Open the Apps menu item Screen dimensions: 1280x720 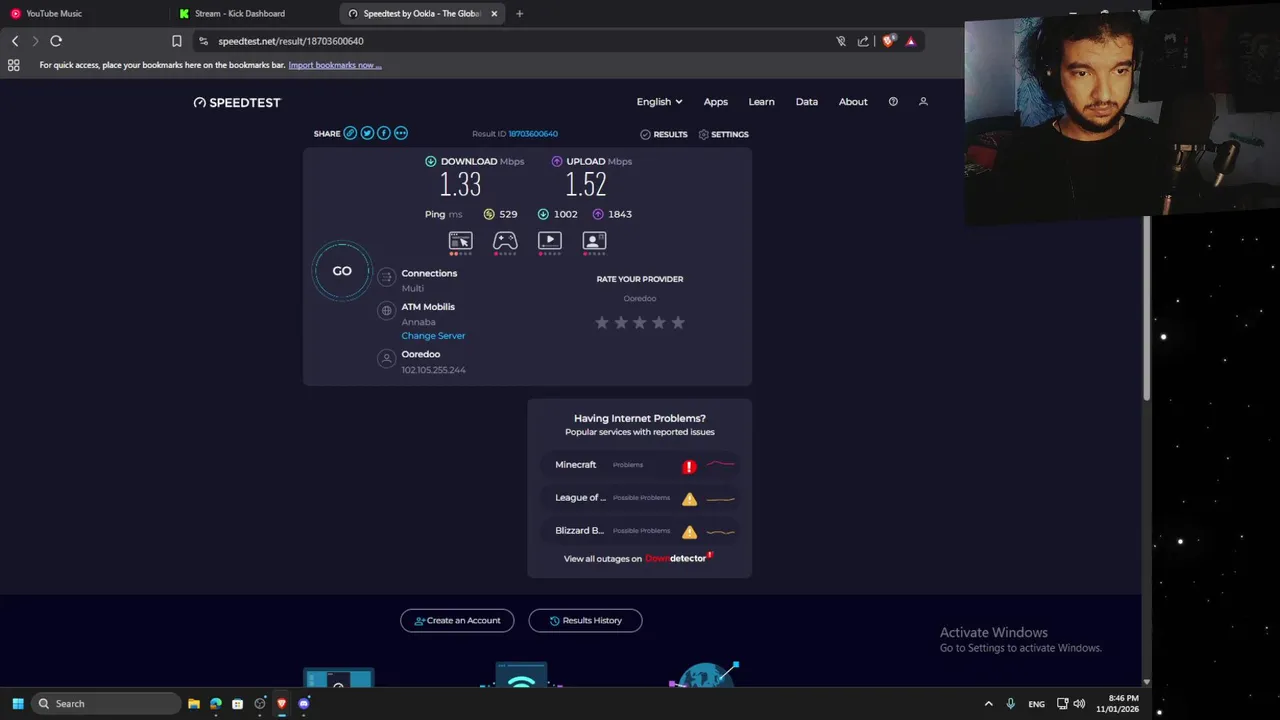715,102
